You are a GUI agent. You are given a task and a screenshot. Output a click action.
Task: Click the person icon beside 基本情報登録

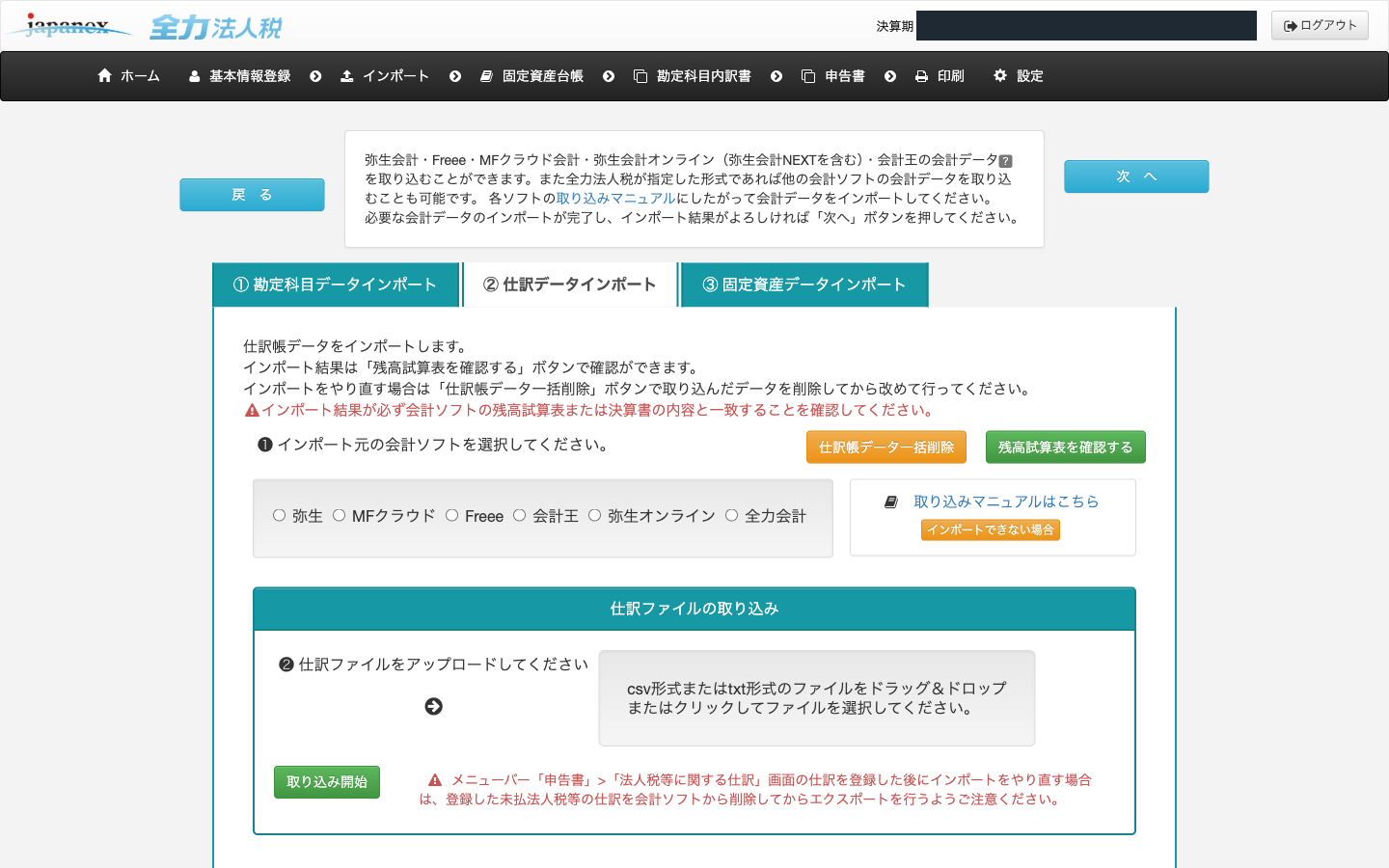(195, 76)
